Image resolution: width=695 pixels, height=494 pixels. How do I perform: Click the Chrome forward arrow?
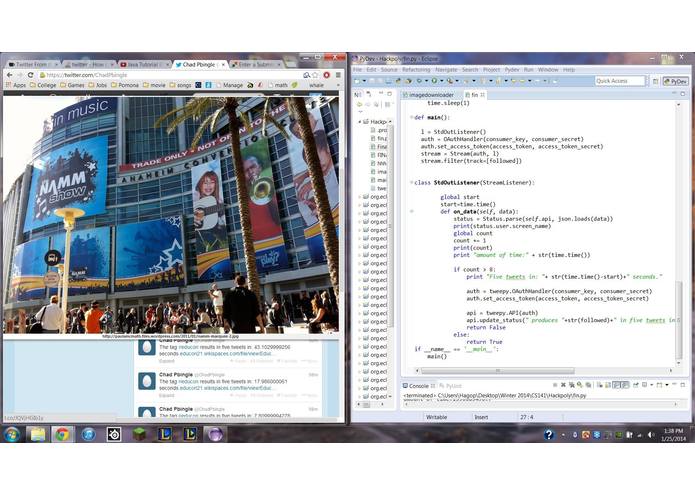(20, 75)
